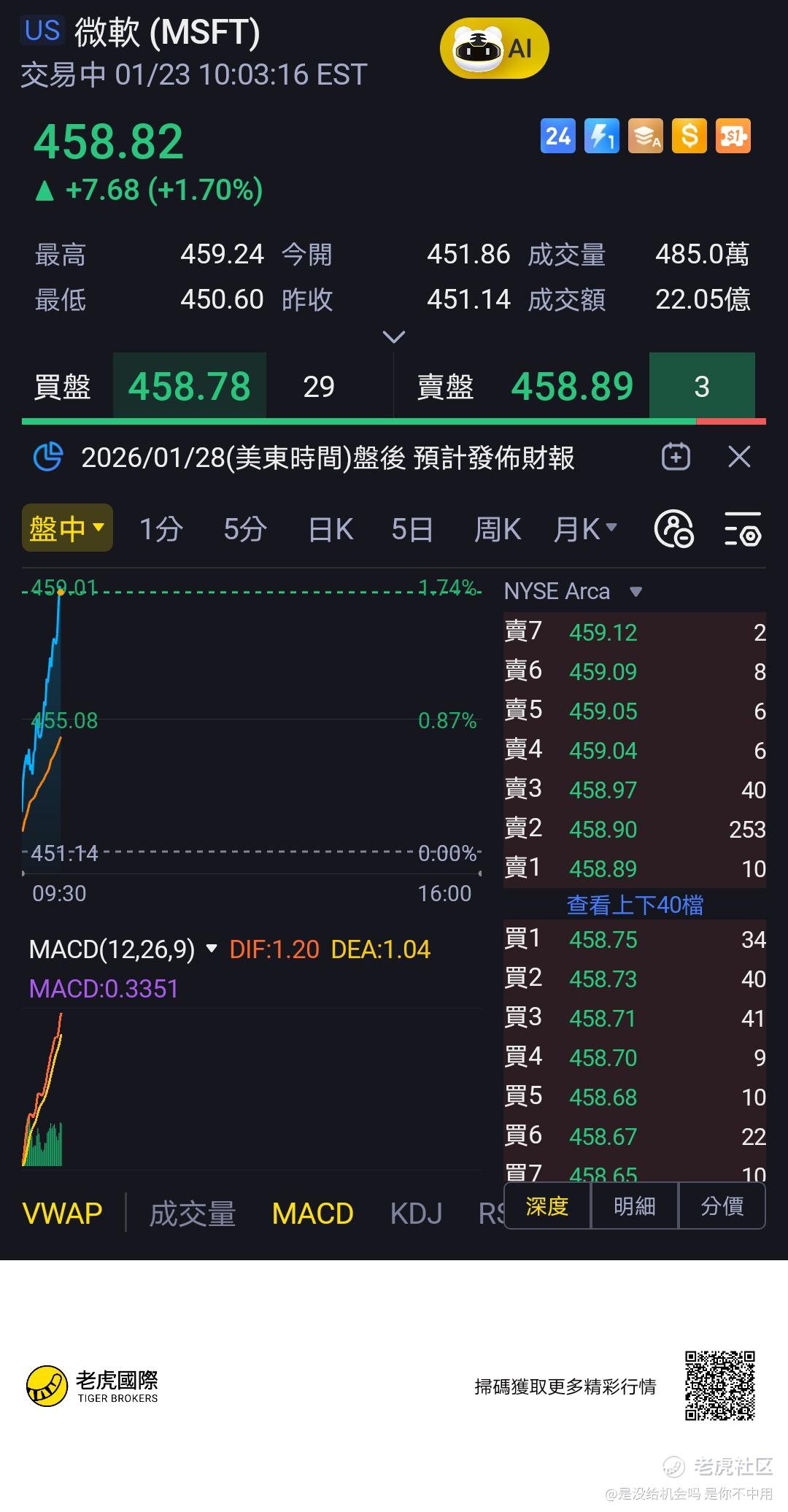Open chart compare icon with minus
788x1512 pixels.
pyautogui.click(x=674, y=529)
